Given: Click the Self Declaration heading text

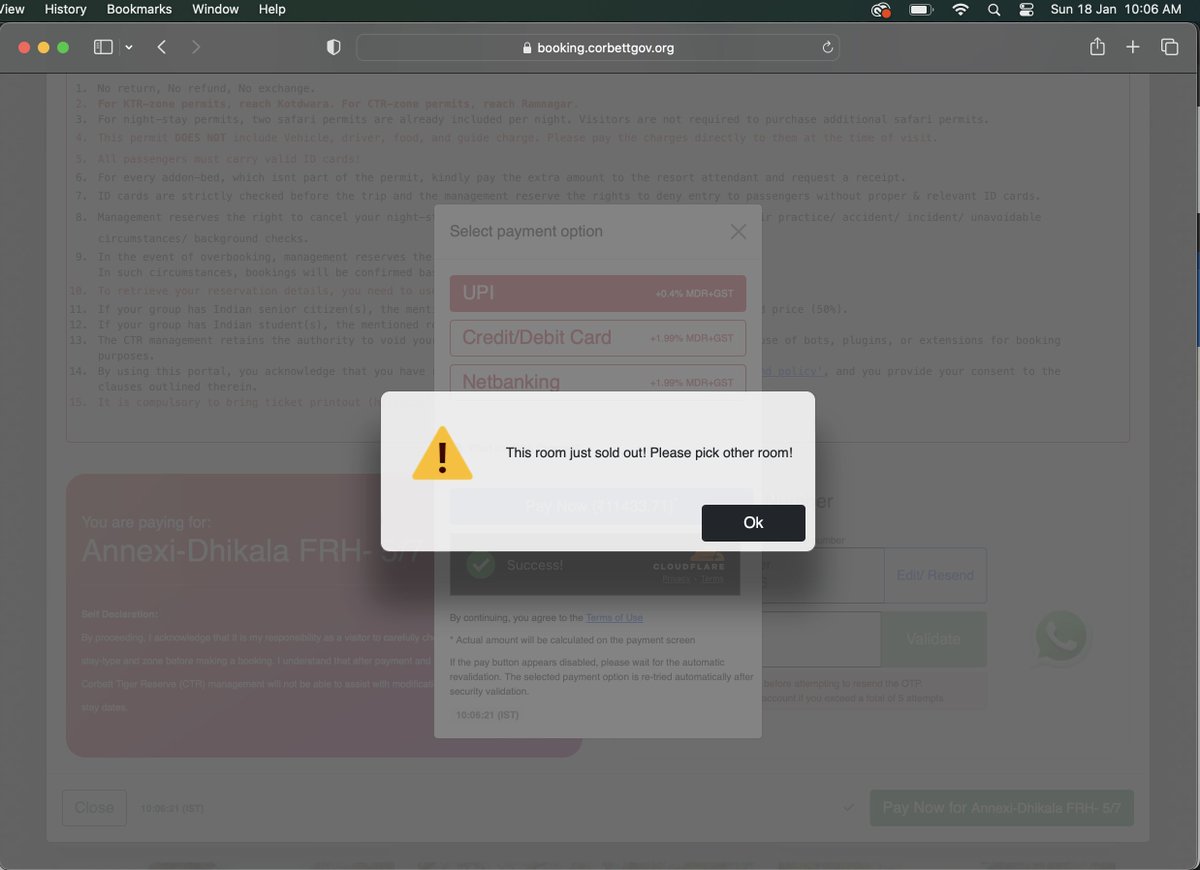Looking at the screenshot, I should pyautogui.click(x=120, y=614).
